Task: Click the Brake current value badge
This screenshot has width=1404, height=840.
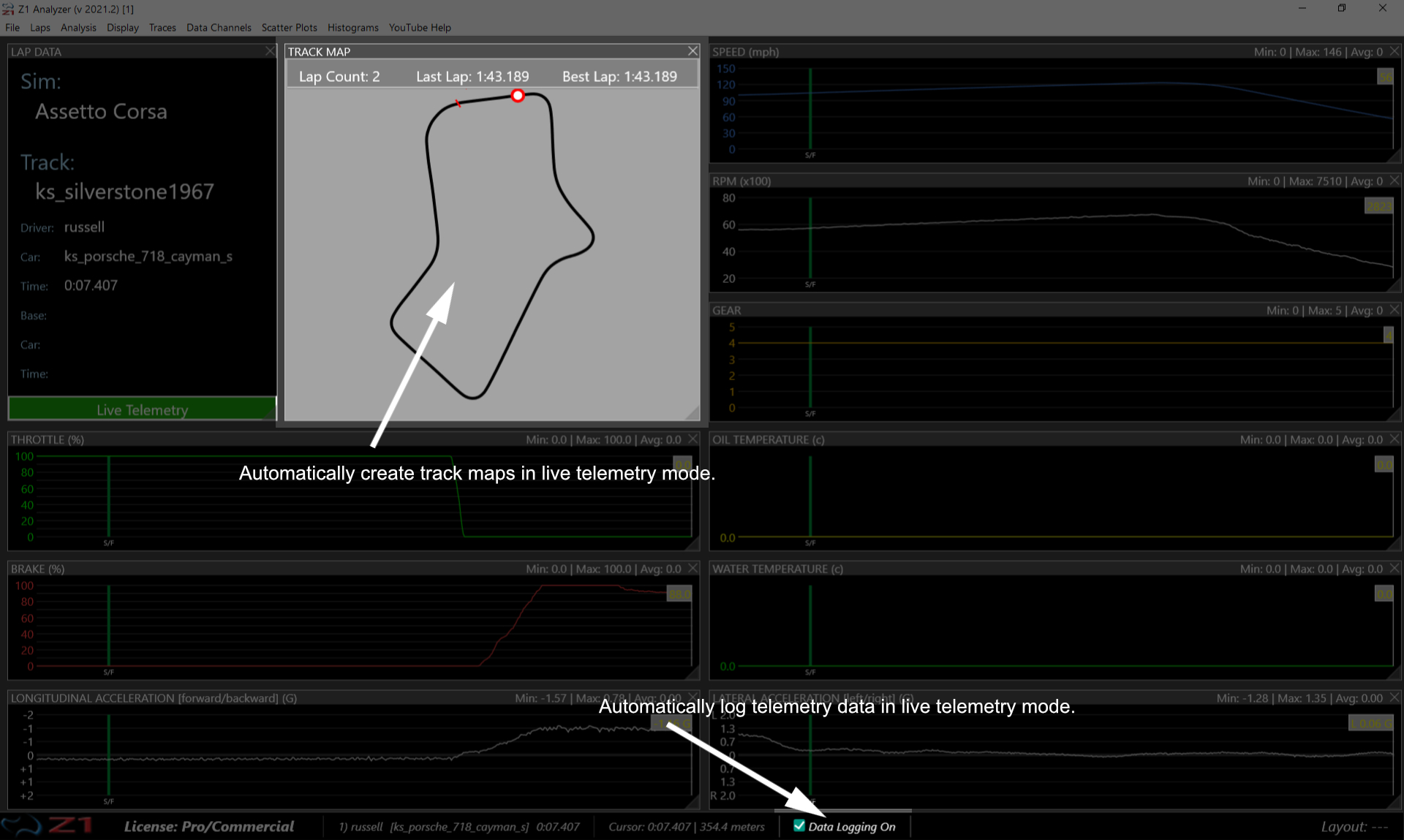Action: (679, 594)
